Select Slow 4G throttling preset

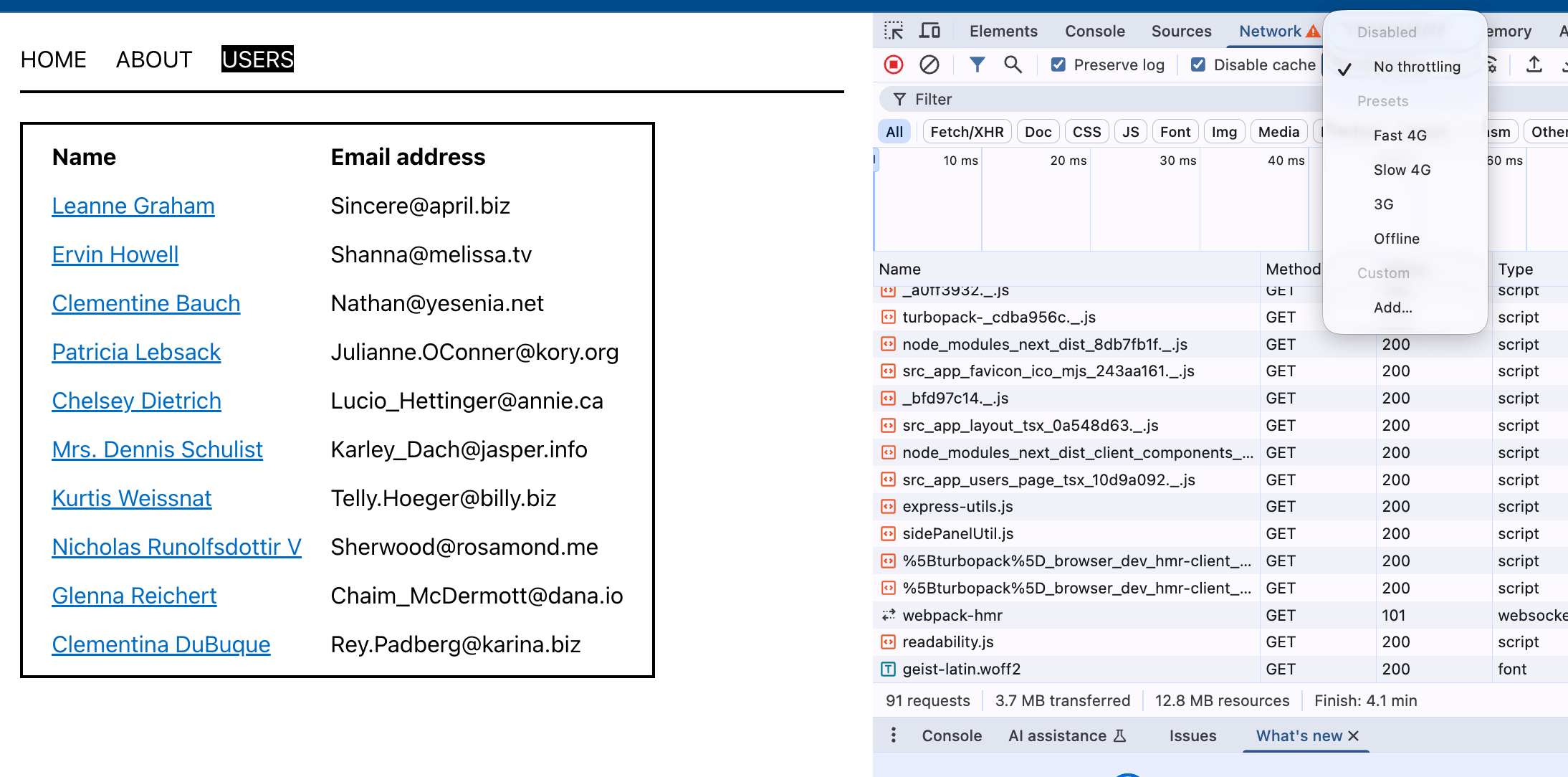pos(1402,170)
